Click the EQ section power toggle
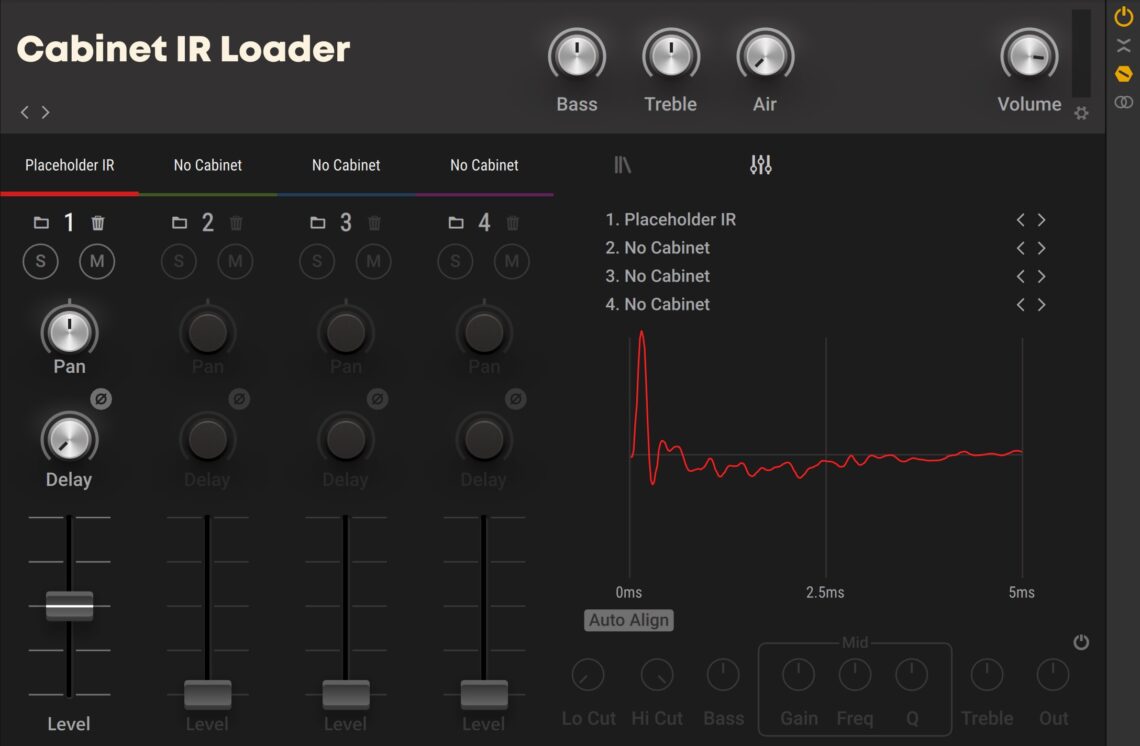Viewport: 1140px width, 746px height. [x=1081, y=641]
